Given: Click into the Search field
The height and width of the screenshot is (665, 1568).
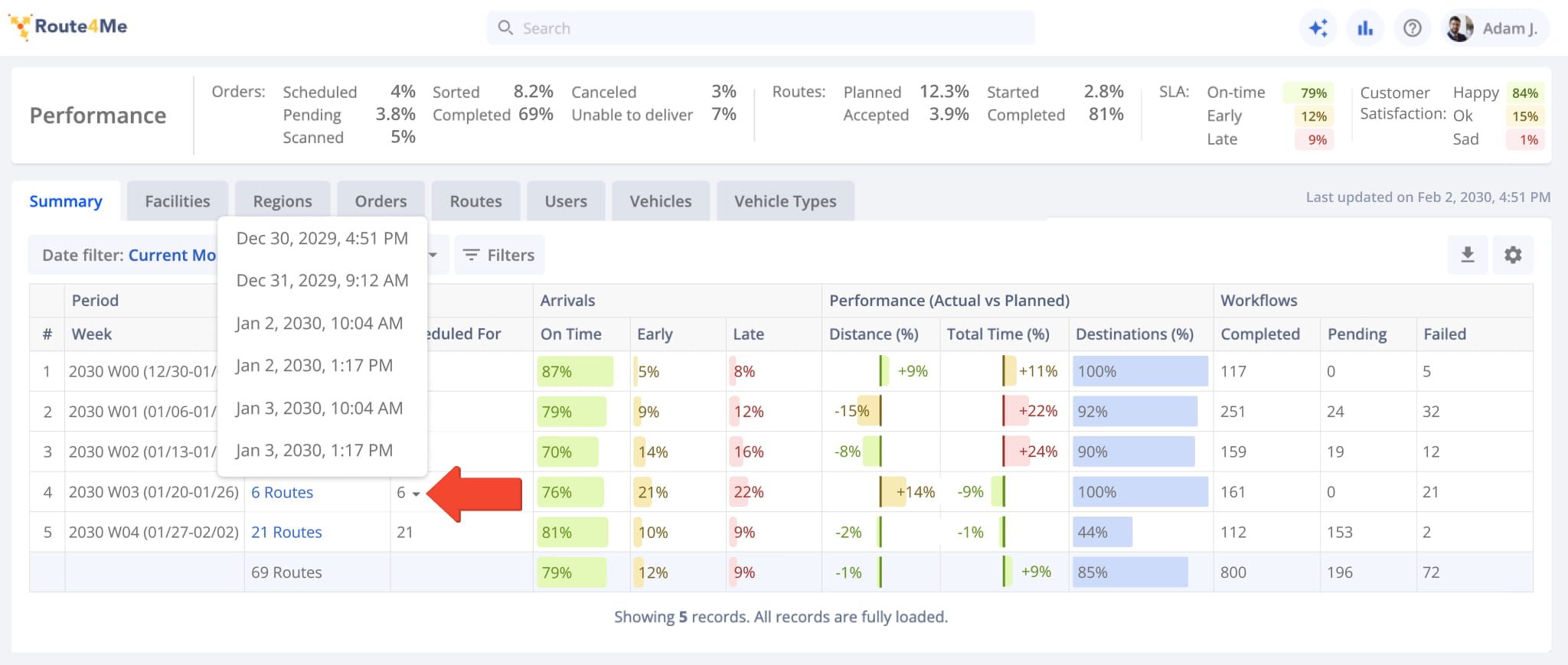Looking at the screenshot, I should 761,28.
